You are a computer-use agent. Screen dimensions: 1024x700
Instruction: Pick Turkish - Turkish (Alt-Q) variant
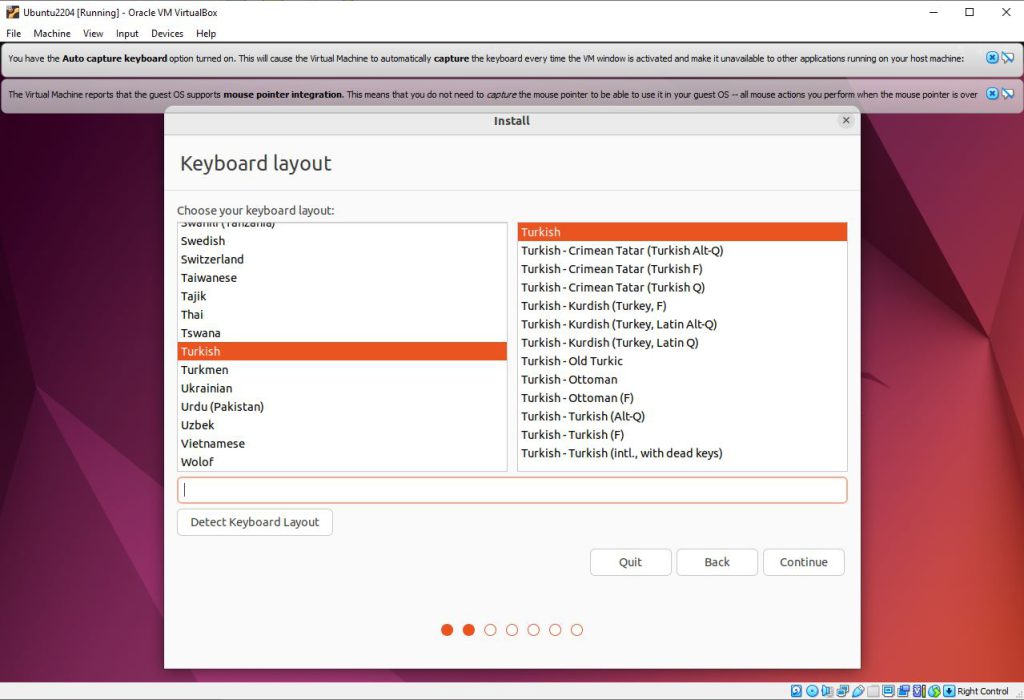682,416
